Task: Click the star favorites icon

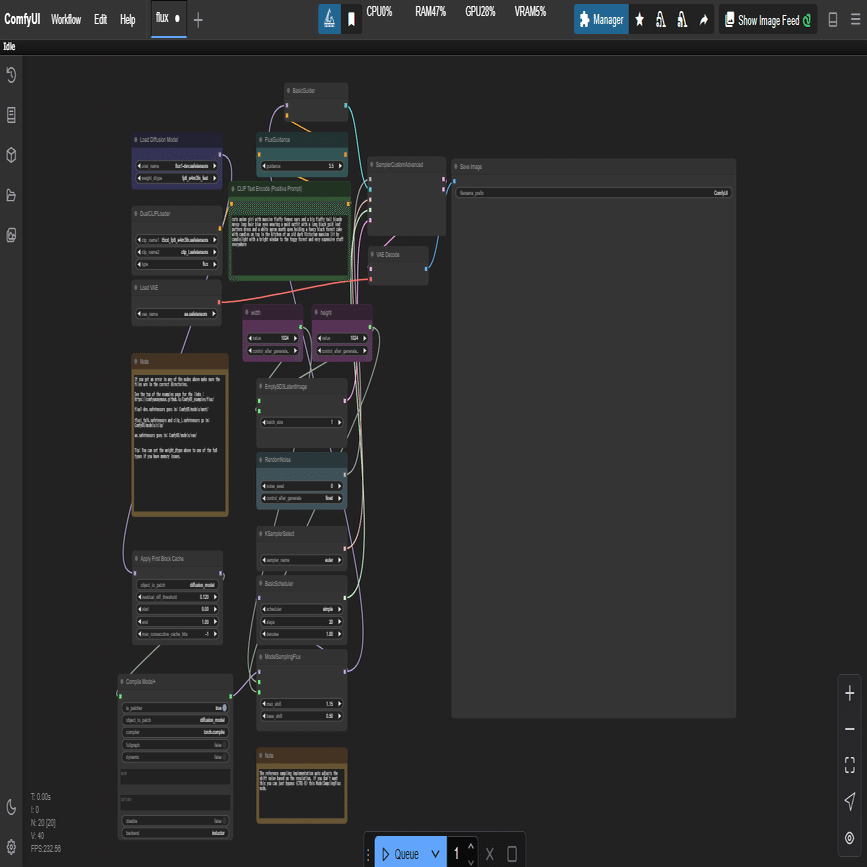Action: [x=640, y=20]
